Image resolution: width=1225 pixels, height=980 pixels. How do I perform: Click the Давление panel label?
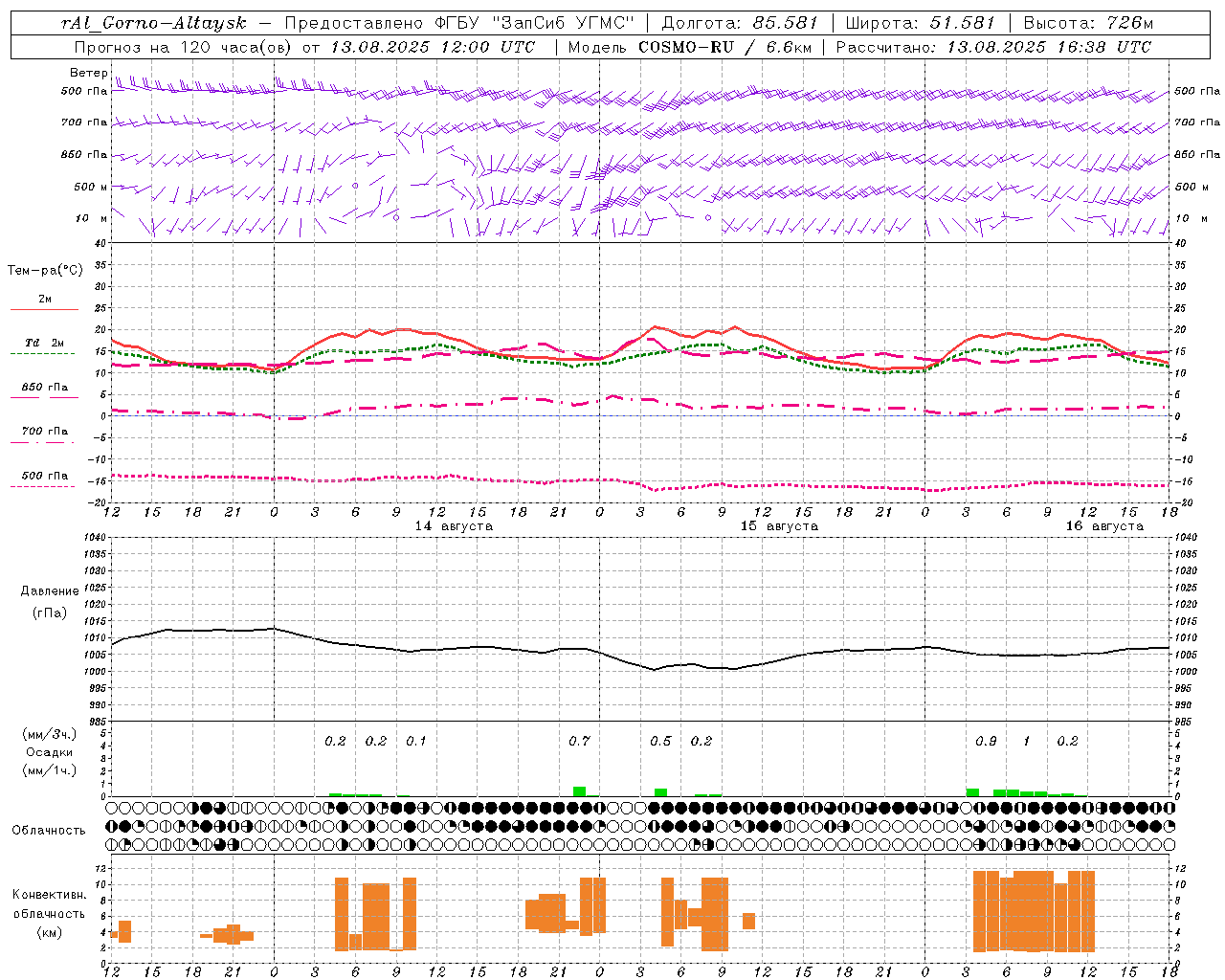tap(50, 591)
